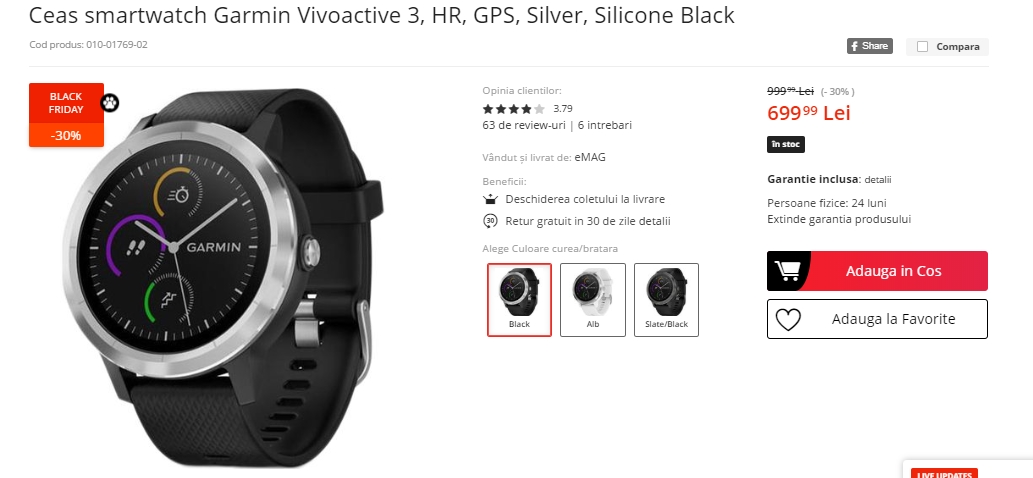Click the shopping cart icon
This screenshot has height=478, width=1033.
click(x=787, y=271)
